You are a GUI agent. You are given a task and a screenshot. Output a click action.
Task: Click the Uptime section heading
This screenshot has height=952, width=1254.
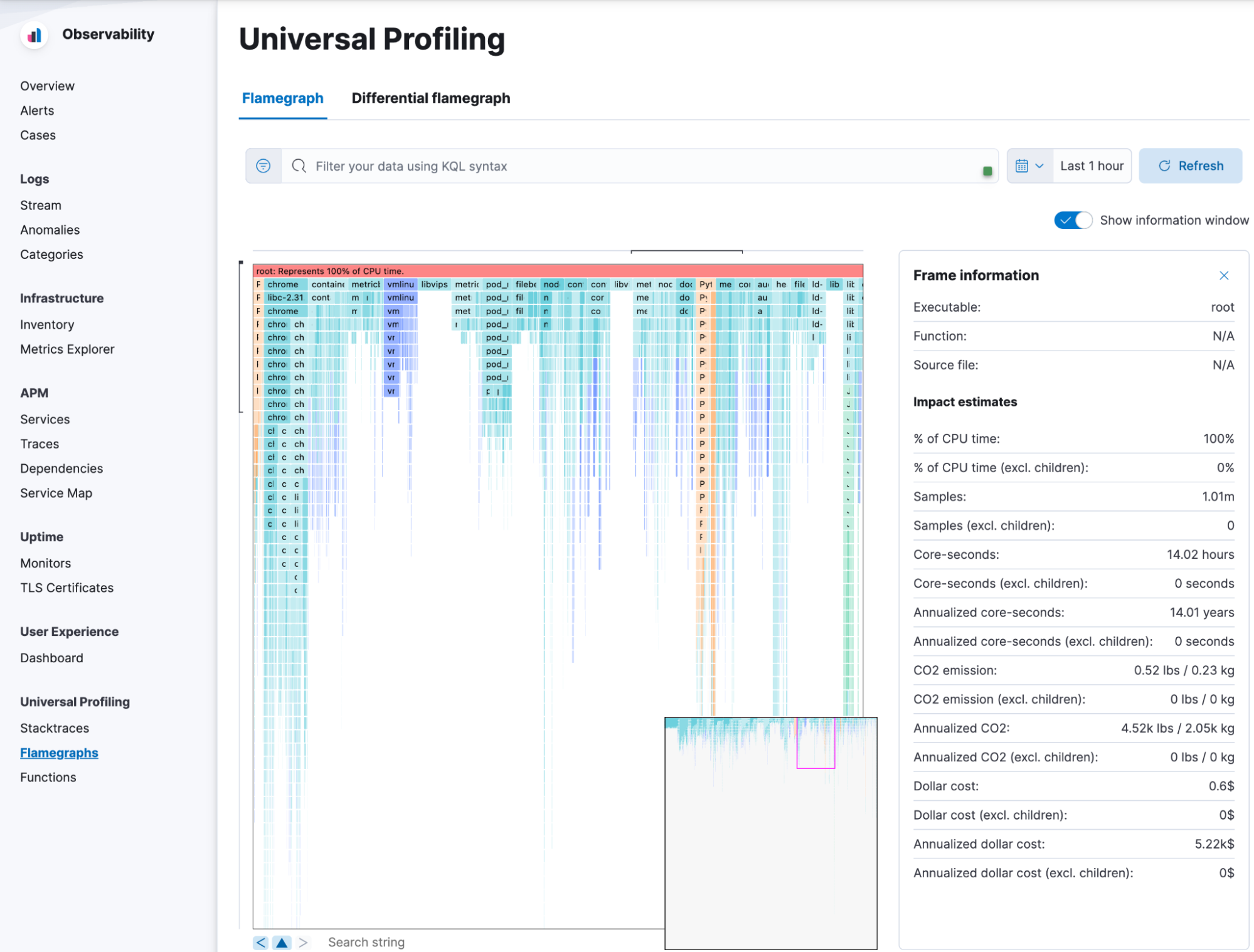pyautogui.click(x=41, y=536)
